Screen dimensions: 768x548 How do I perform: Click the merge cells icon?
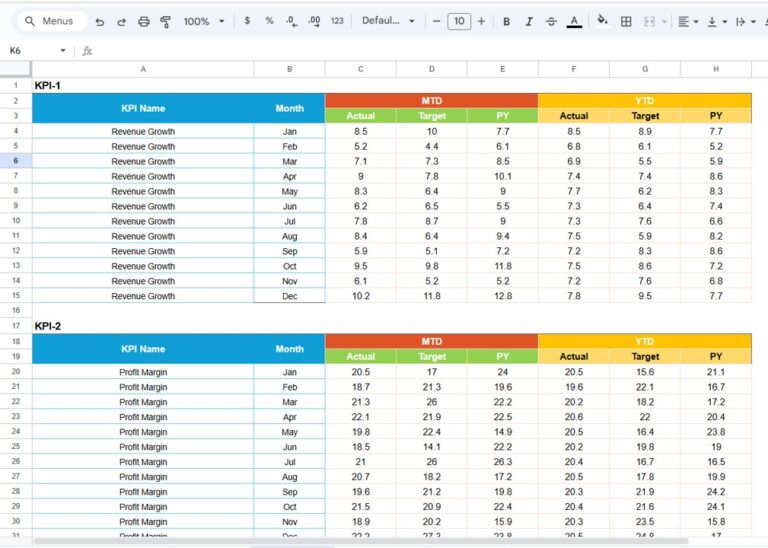click(x=649, y=22)
